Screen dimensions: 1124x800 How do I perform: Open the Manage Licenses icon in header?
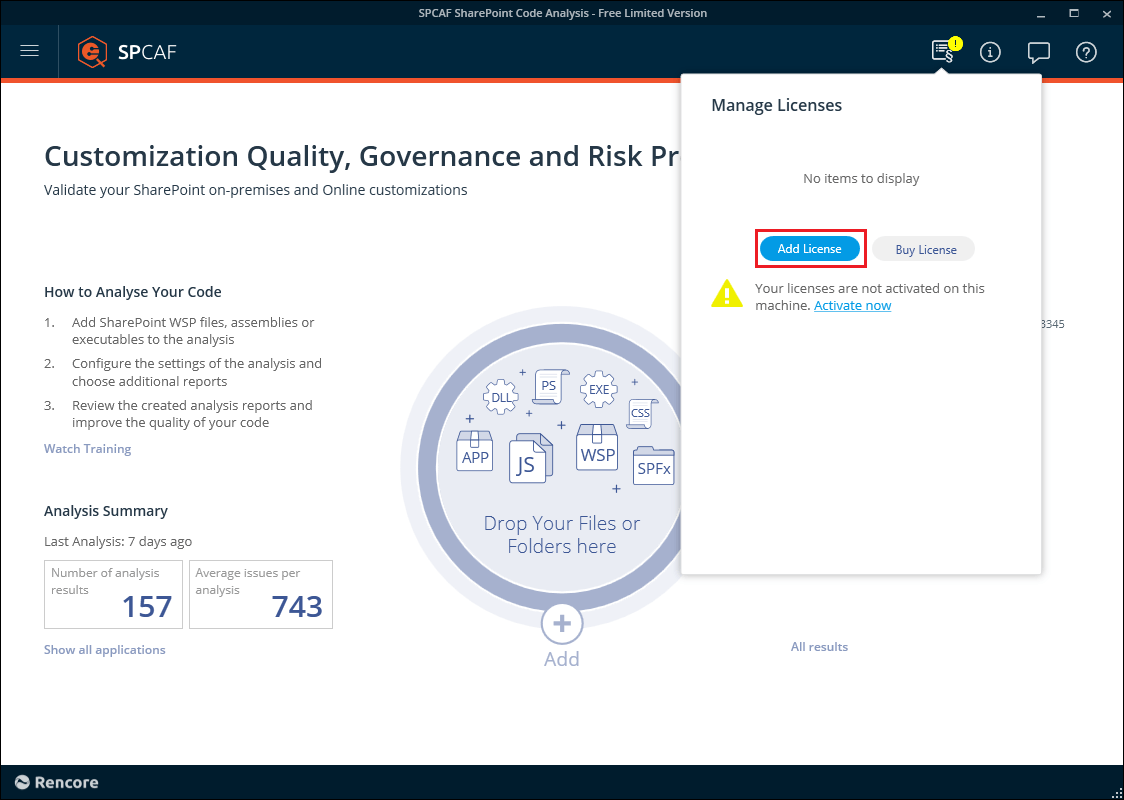pos(942,51)
